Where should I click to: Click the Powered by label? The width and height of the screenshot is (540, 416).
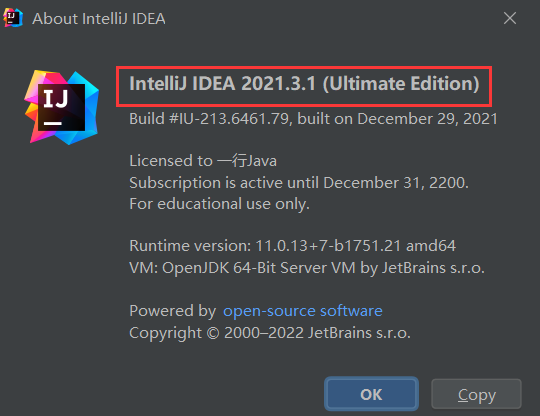pyautogui.click(x=173, y=311)
